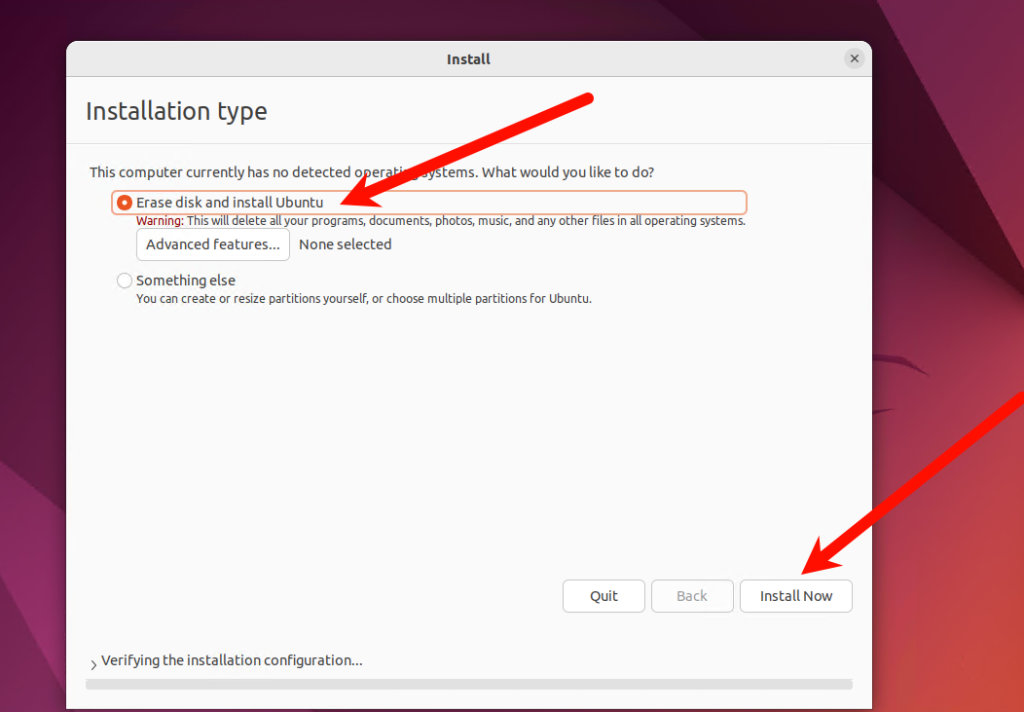This screenshot has width=1024, height=712.
Task: Close the Install window
Action: [x=854, y=59]
